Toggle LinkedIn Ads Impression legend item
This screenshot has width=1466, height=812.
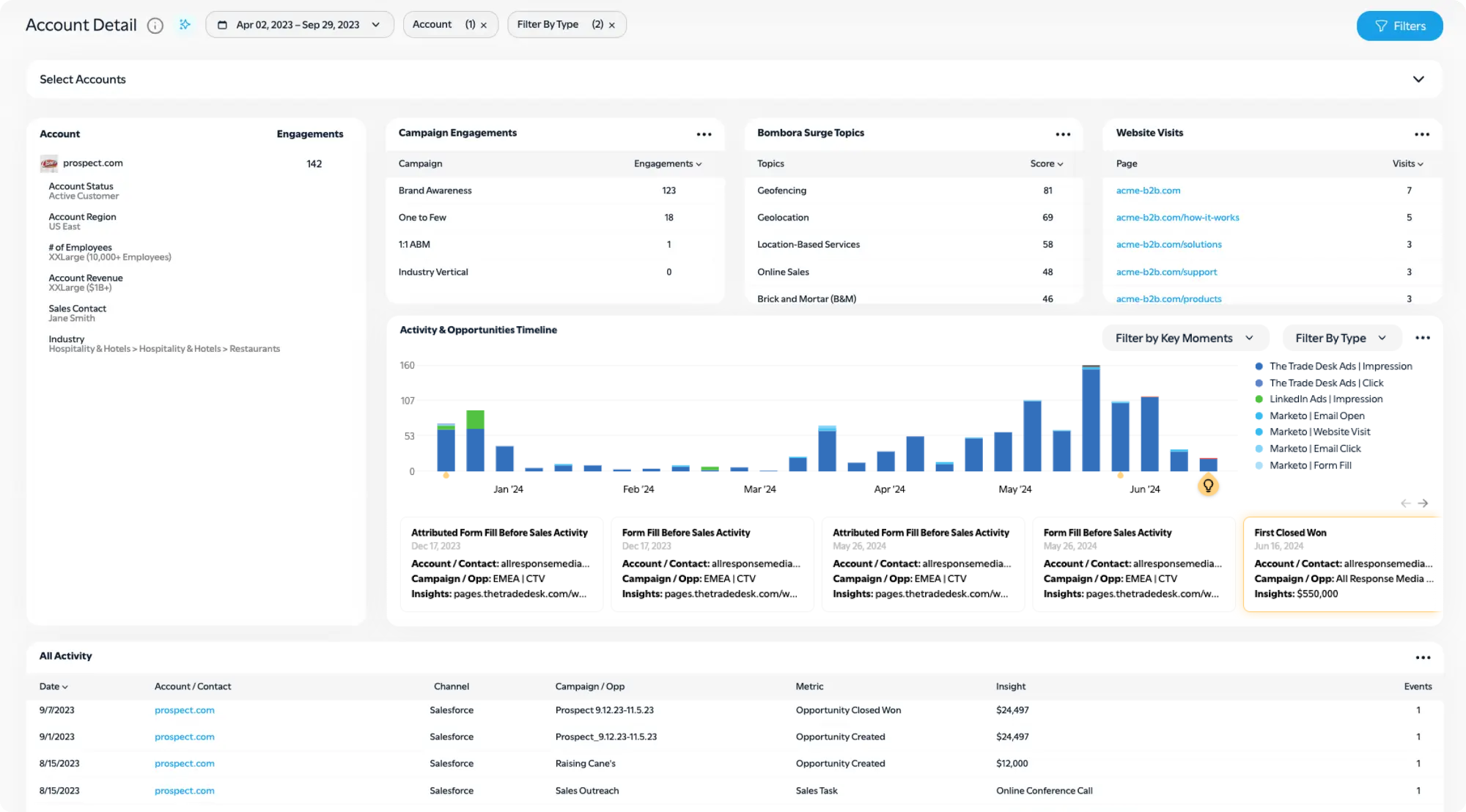[x=1325, y=399]
